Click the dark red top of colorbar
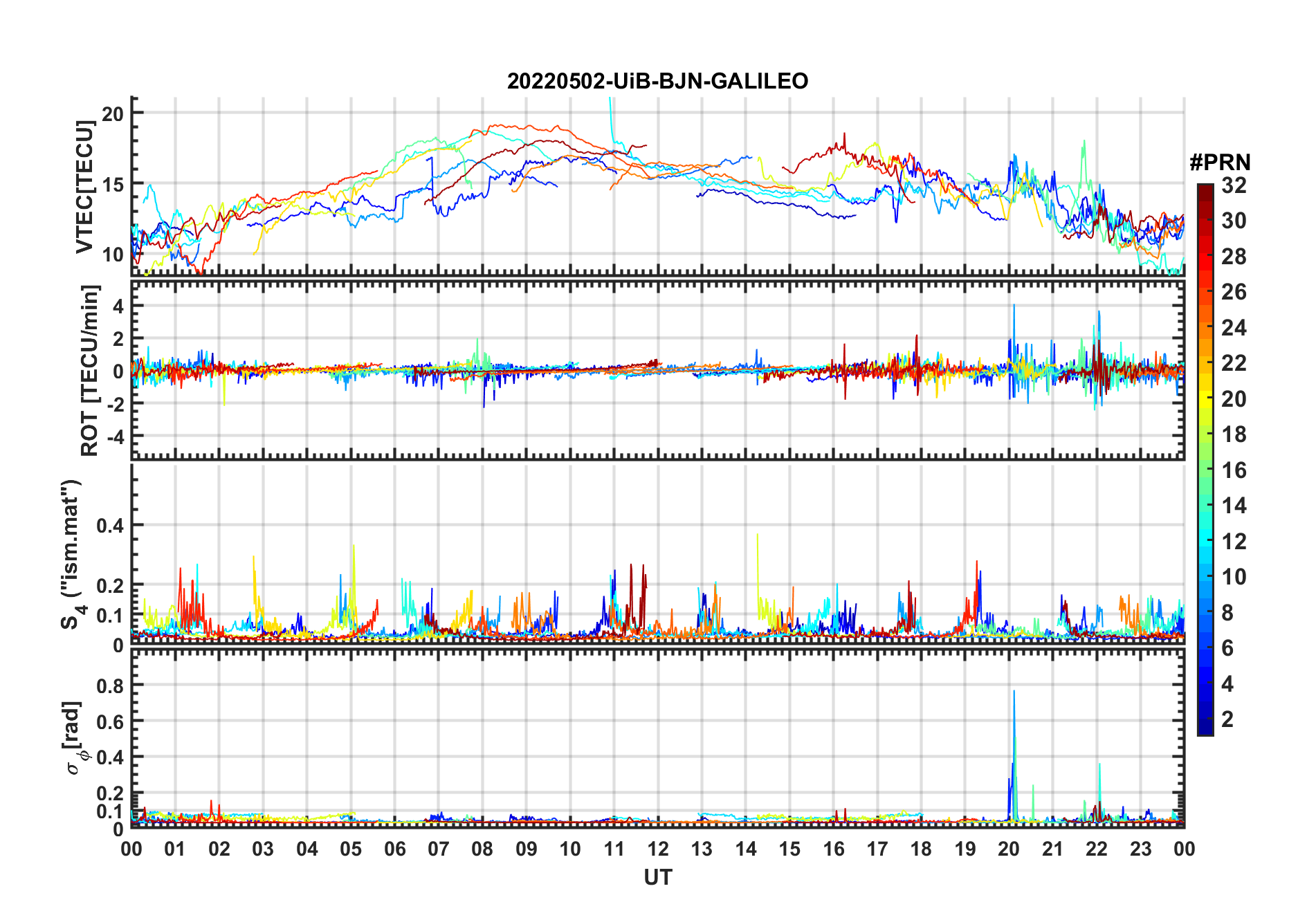This screenshot has height=920, width=1316. pos(1205,190)
